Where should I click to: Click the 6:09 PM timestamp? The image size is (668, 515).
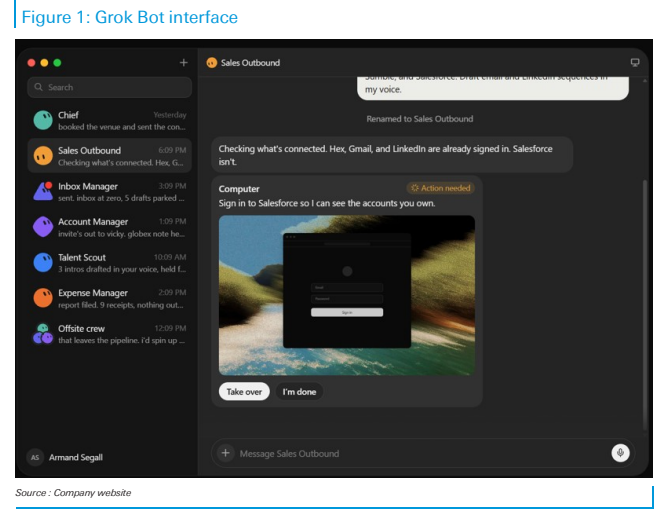[x=172, y=150]
